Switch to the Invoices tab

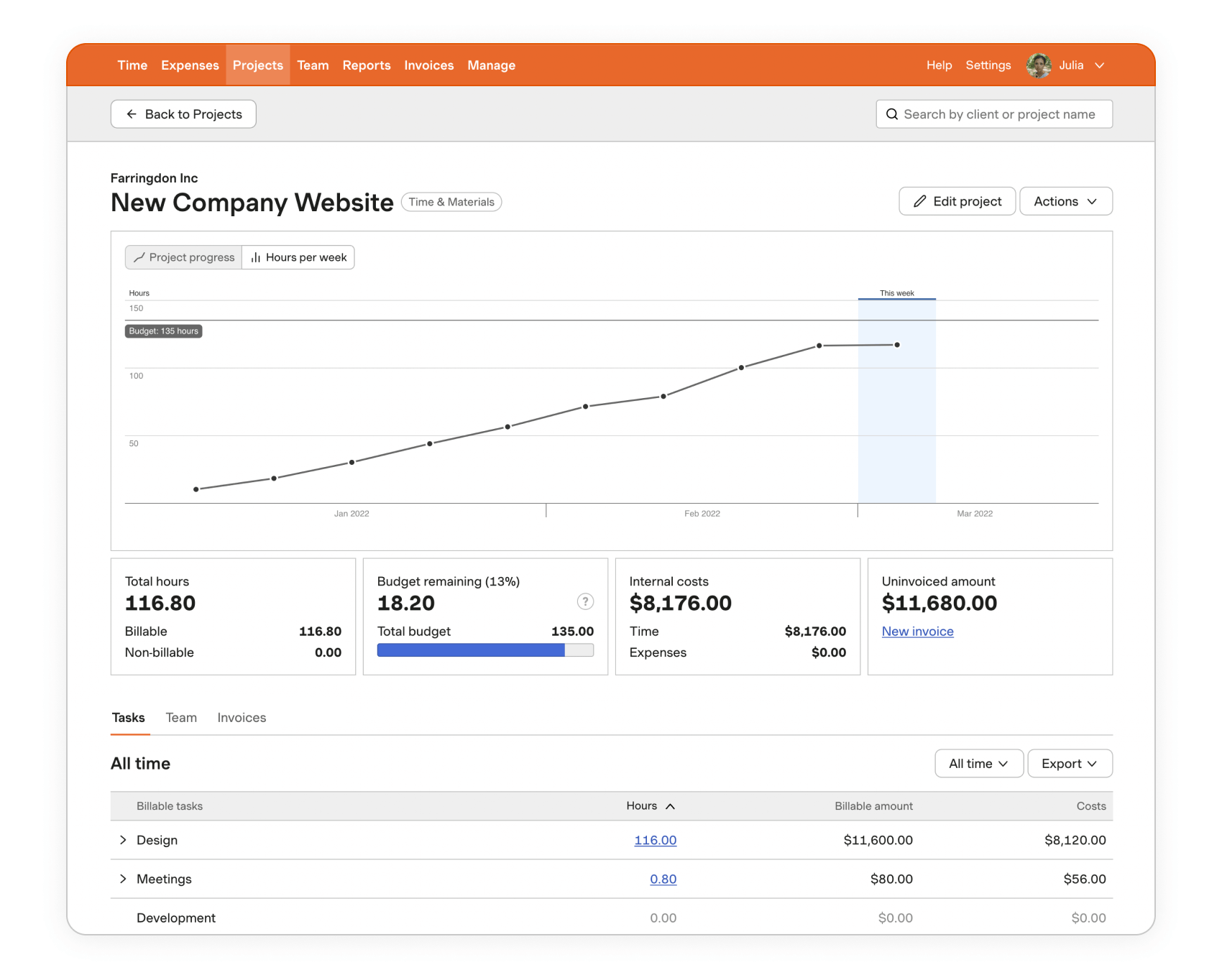point(242,717)
